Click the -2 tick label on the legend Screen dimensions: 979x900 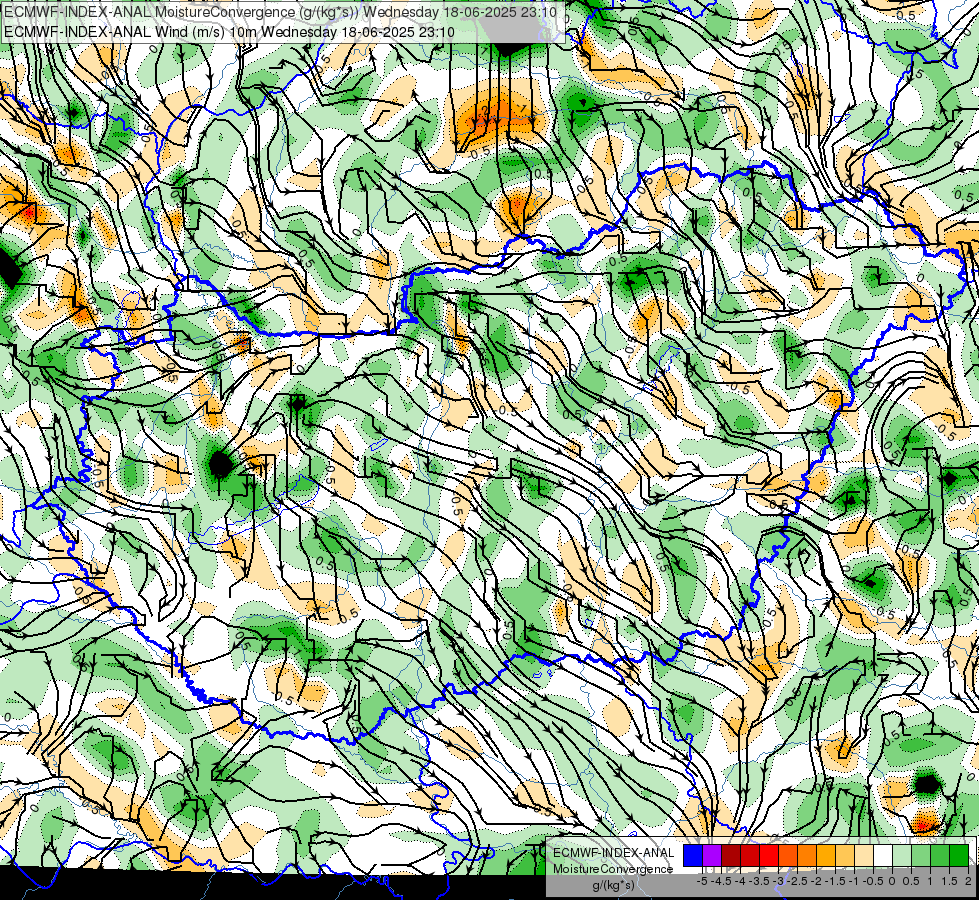(x=817, y=881)
